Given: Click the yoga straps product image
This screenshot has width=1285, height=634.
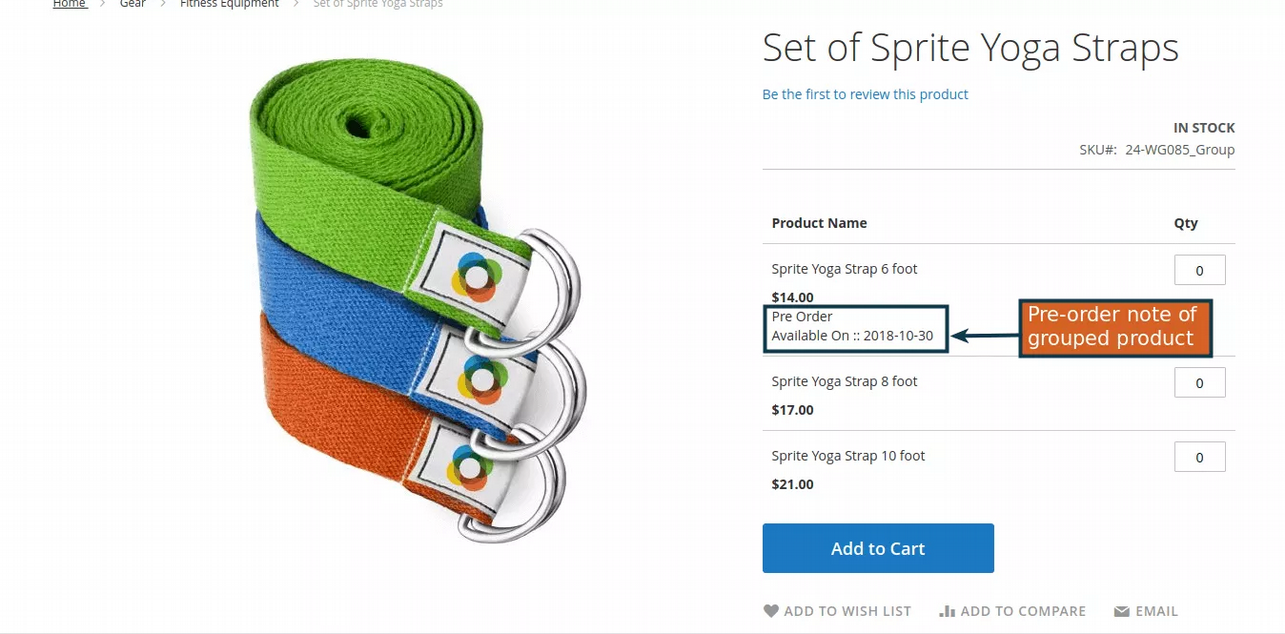Looking at the screenshot, I should [410, 300].
